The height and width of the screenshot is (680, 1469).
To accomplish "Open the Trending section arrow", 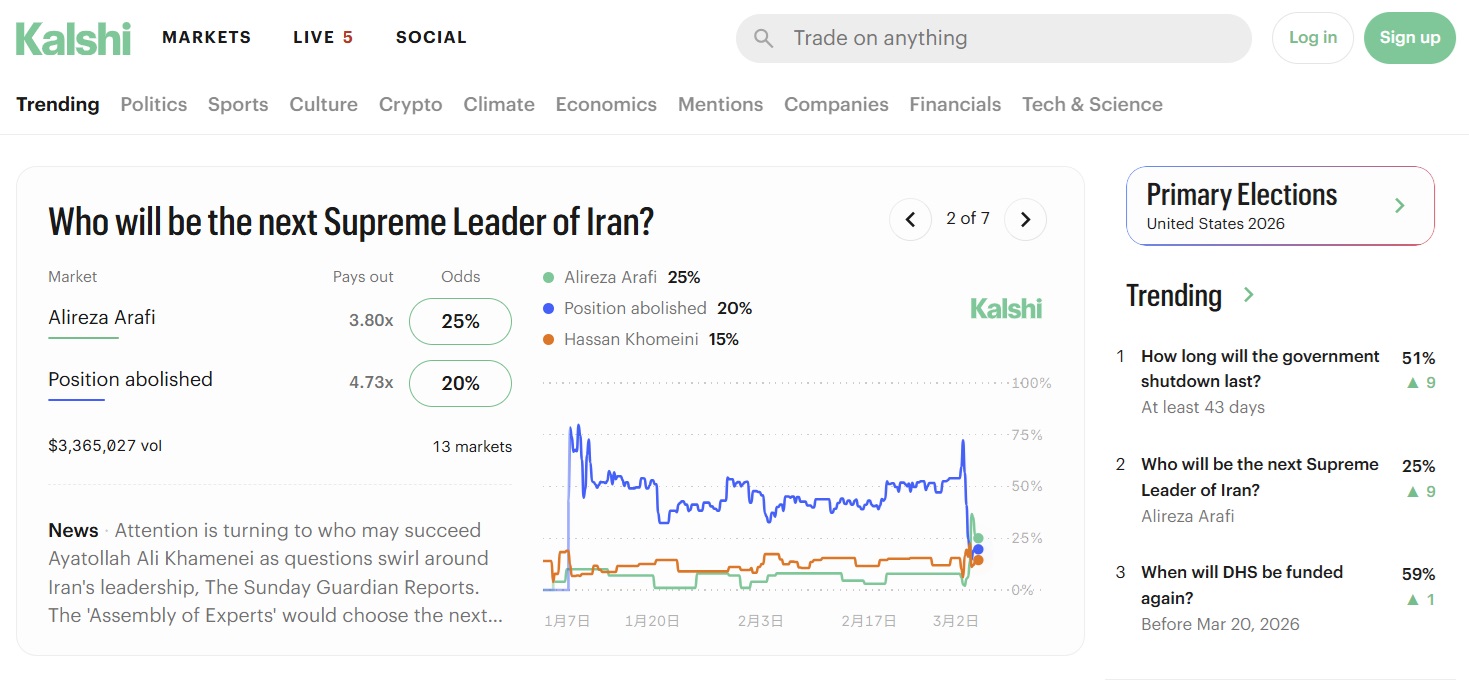I will pyautogui.click(x=1248, y=295).
